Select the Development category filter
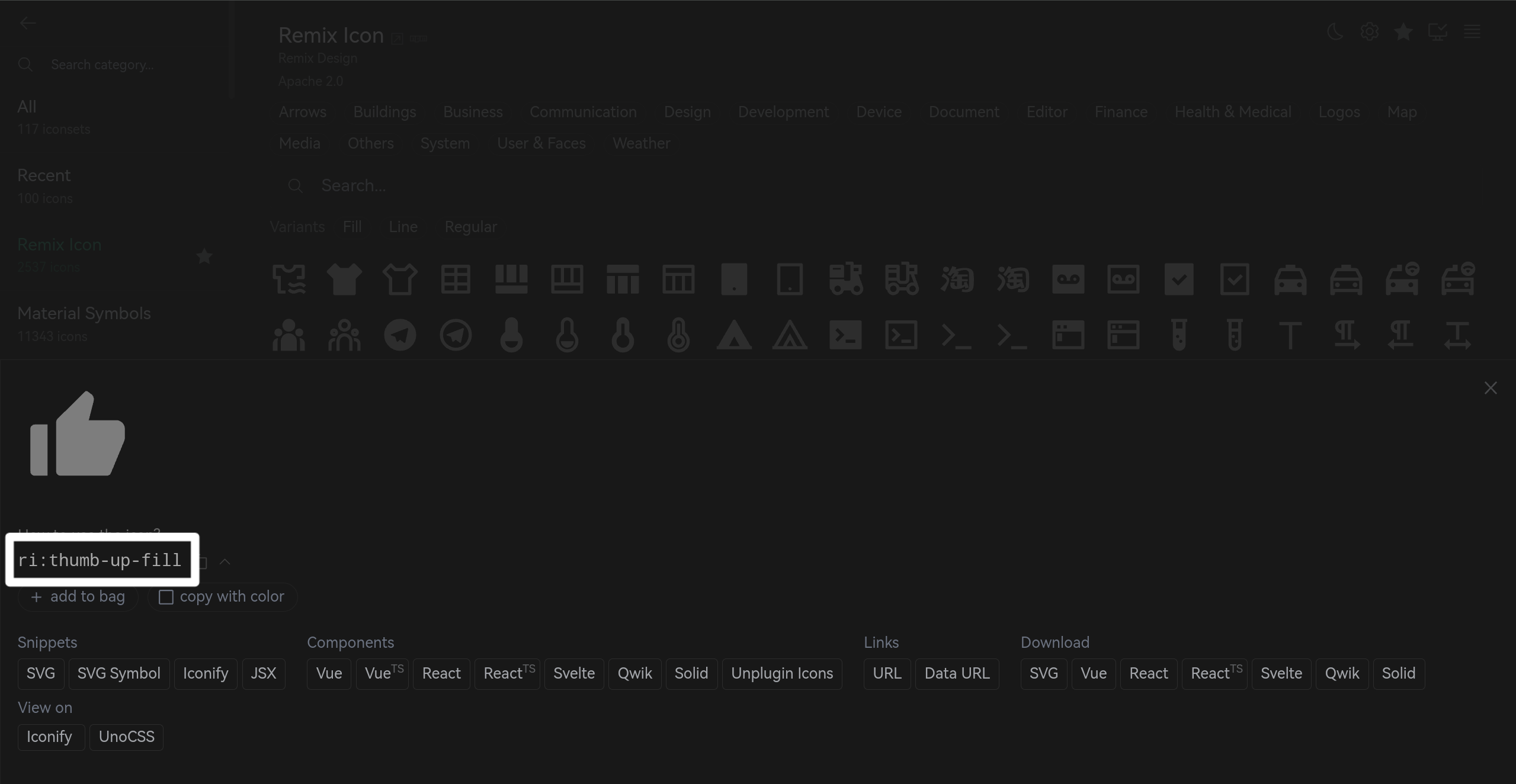The width and height of the screenshot is (1516, 784). click(783, 111)
